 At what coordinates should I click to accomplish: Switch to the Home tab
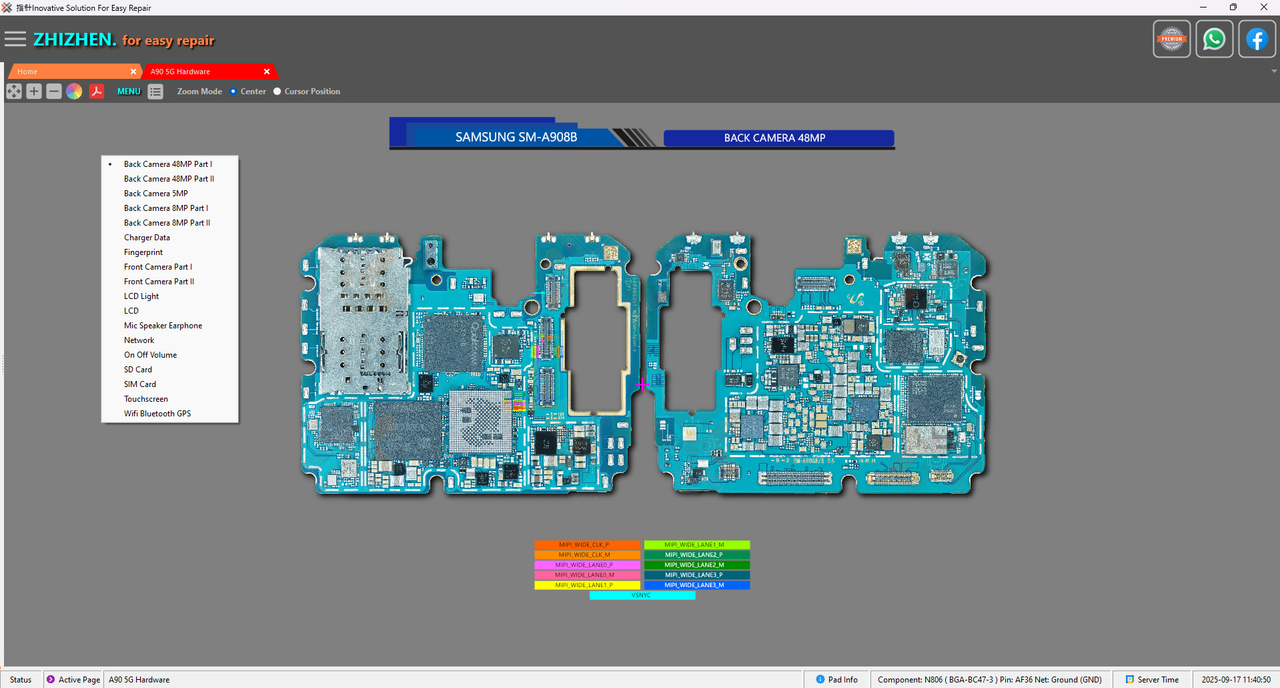coord(70,72)
